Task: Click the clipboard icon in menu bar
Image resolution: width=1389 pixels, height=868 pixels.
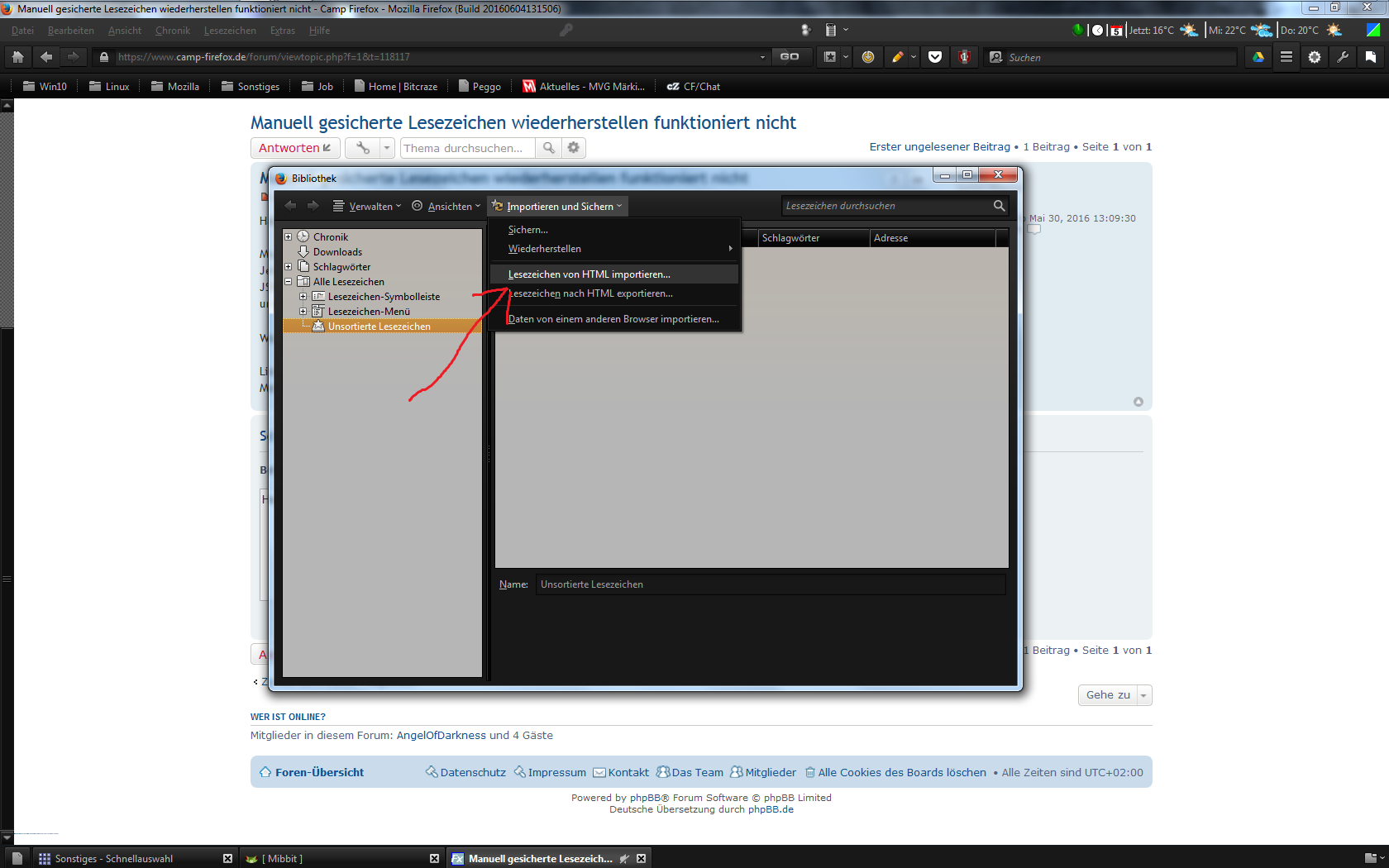Action: tap(831, 30)
